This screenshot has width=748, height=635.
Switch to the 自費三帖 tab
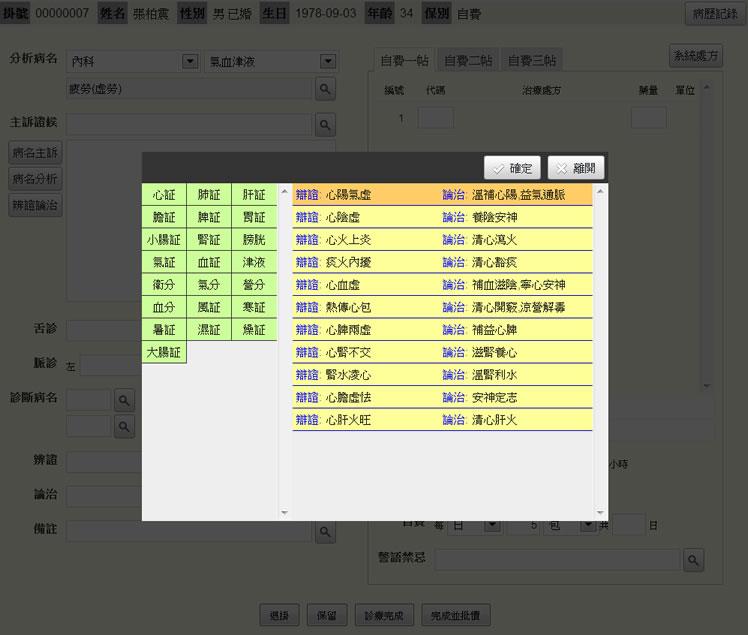coord(532,60)
